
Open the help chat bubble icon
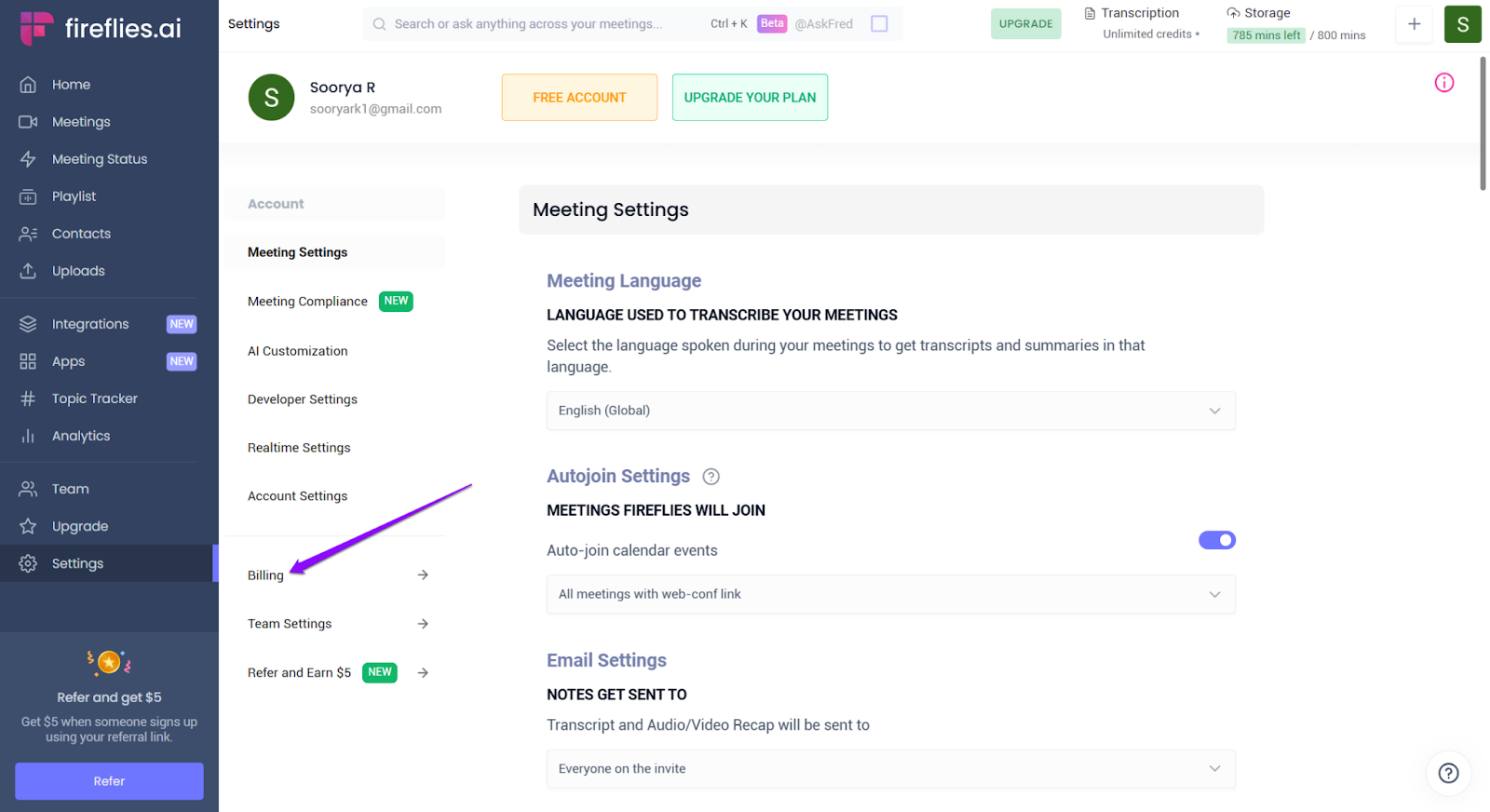click(1448, 773)
